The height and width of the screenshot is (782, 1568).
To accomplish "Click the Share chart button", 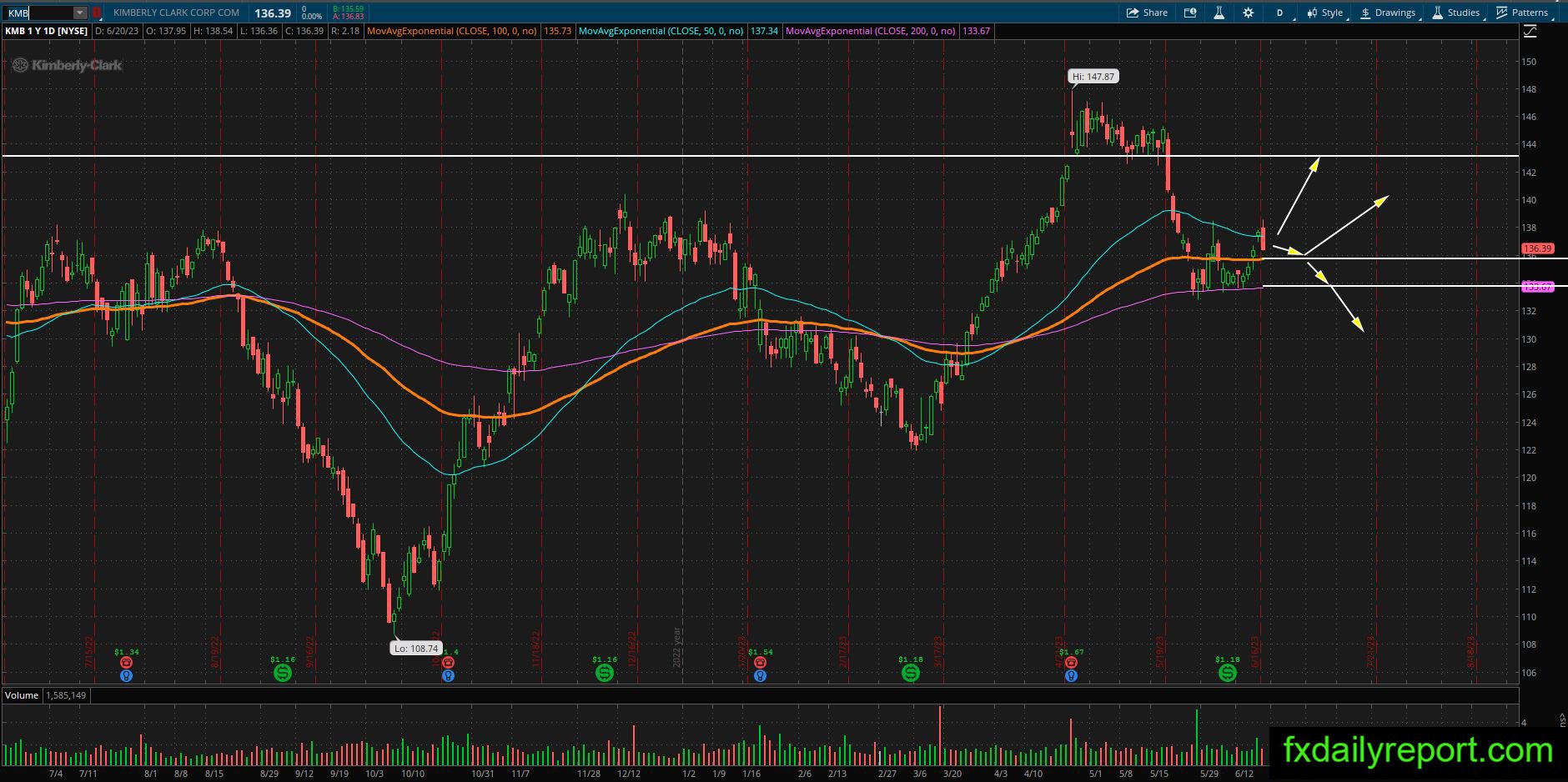I will coord(1147,13).
